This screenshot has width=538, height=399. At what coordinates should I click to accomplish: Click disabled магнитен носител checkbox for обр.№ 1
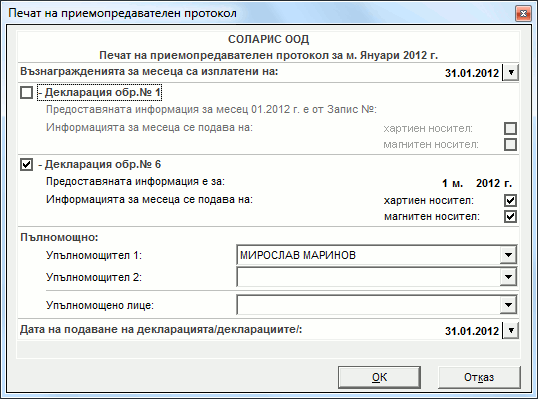pyautogui.click(x=510, y=144)
